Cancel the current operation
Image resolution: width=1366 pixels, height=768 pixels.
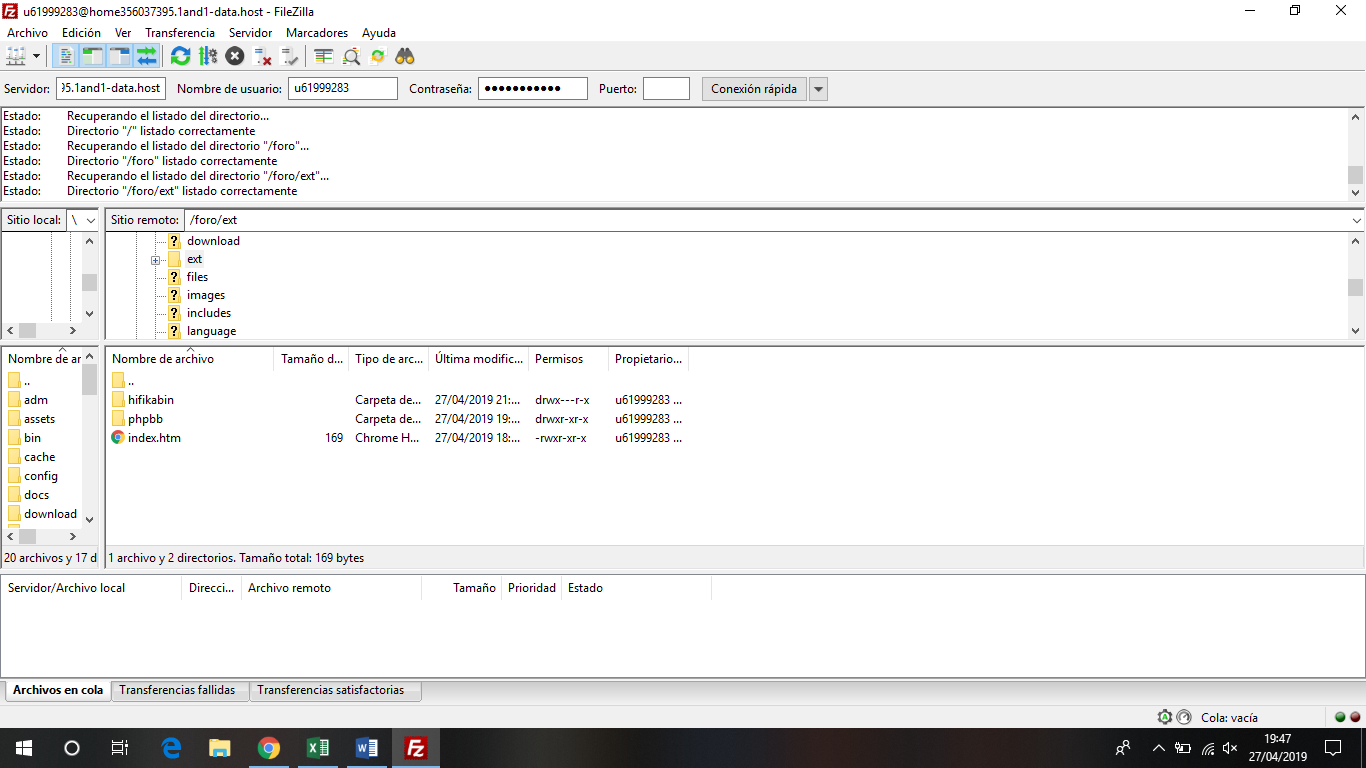pyautogui.click(x=235, y=56)
